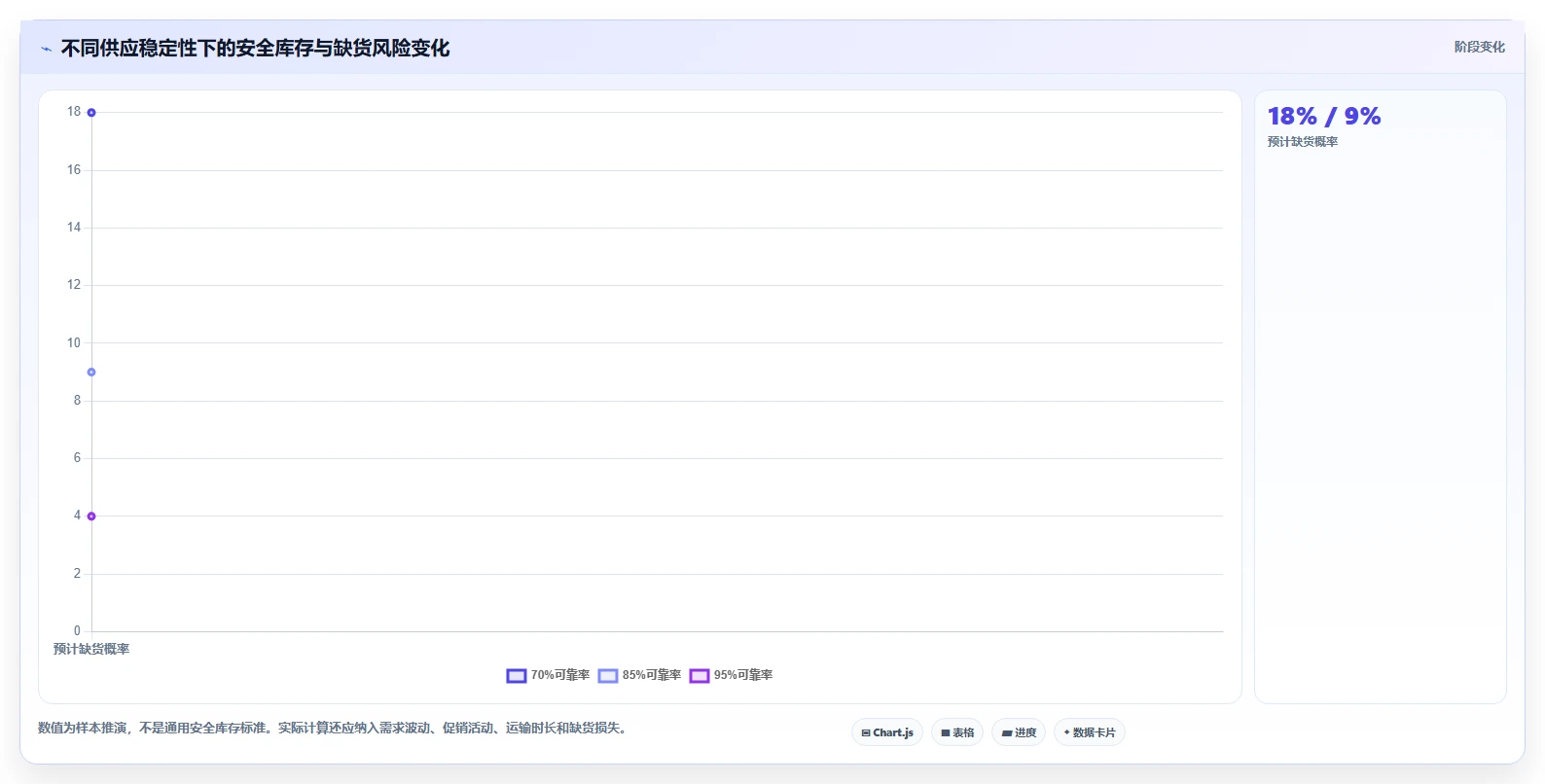Viewport: 1545px width, 784px height.
Task: Toggle the 85%可靠率 legend series
Action: tap(639, 675)
